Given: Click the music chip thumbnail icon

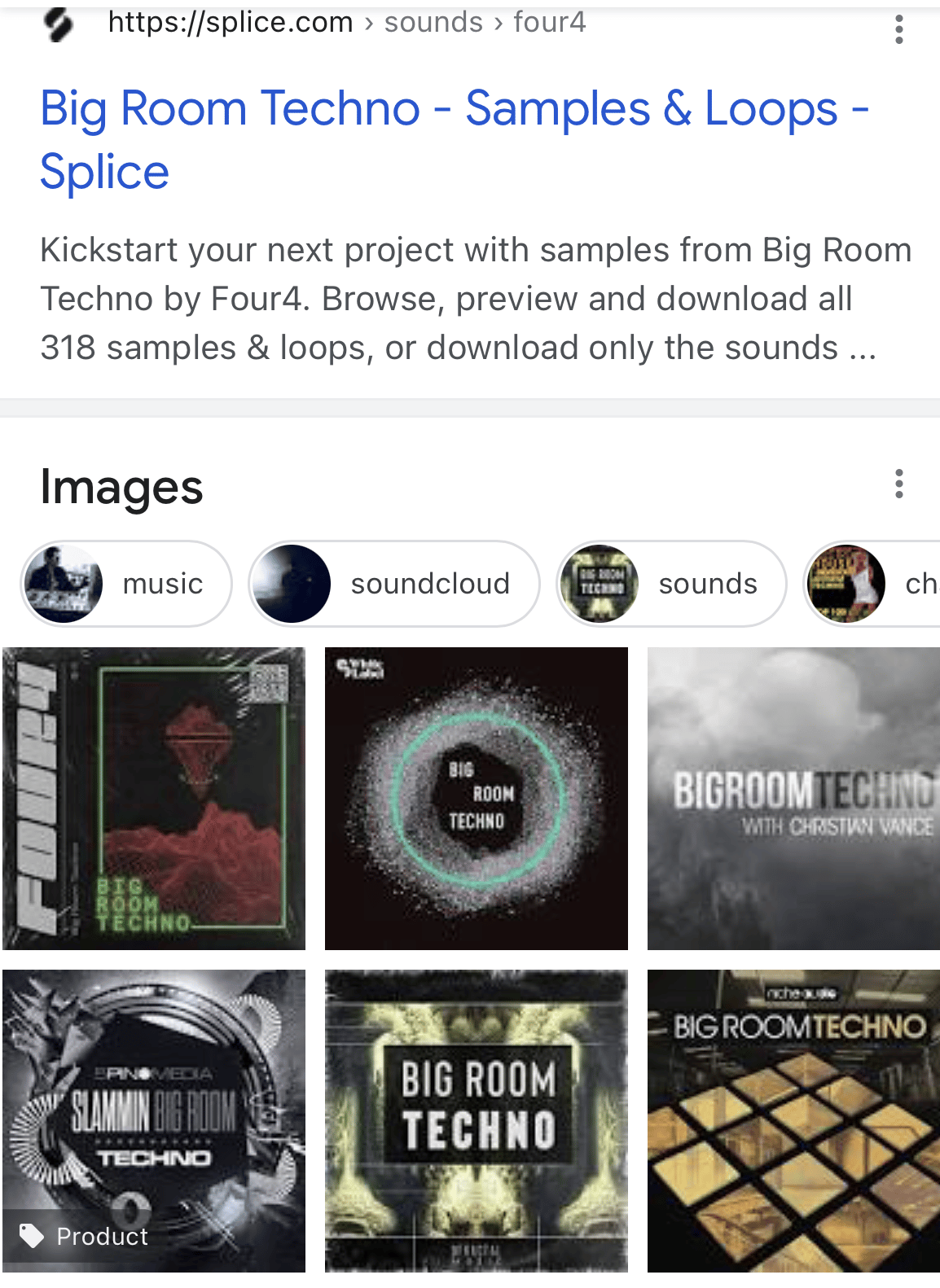Looking at the screenshot, I should [64, 584].
